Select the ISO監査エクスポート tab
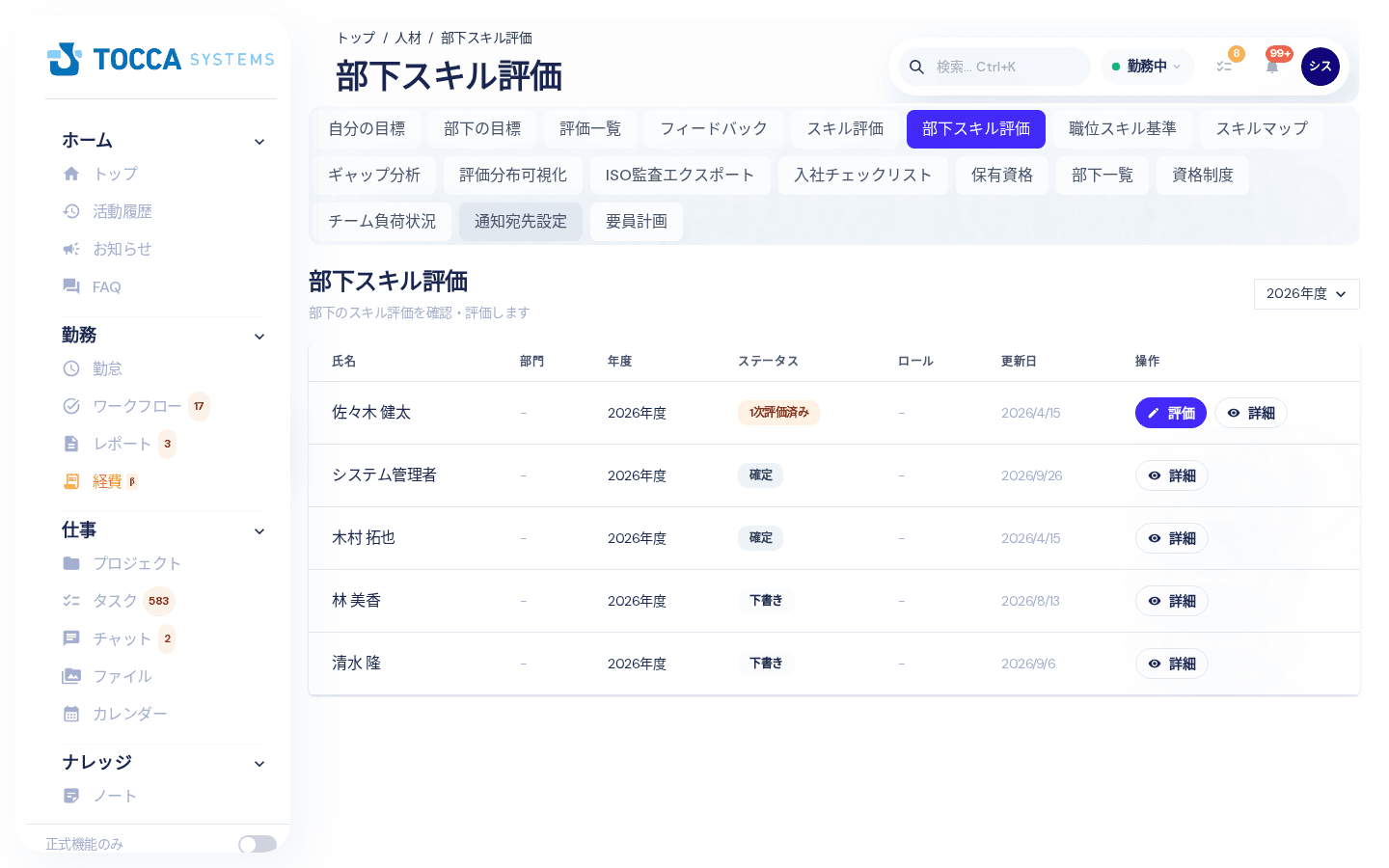 [x=680, y=176]
